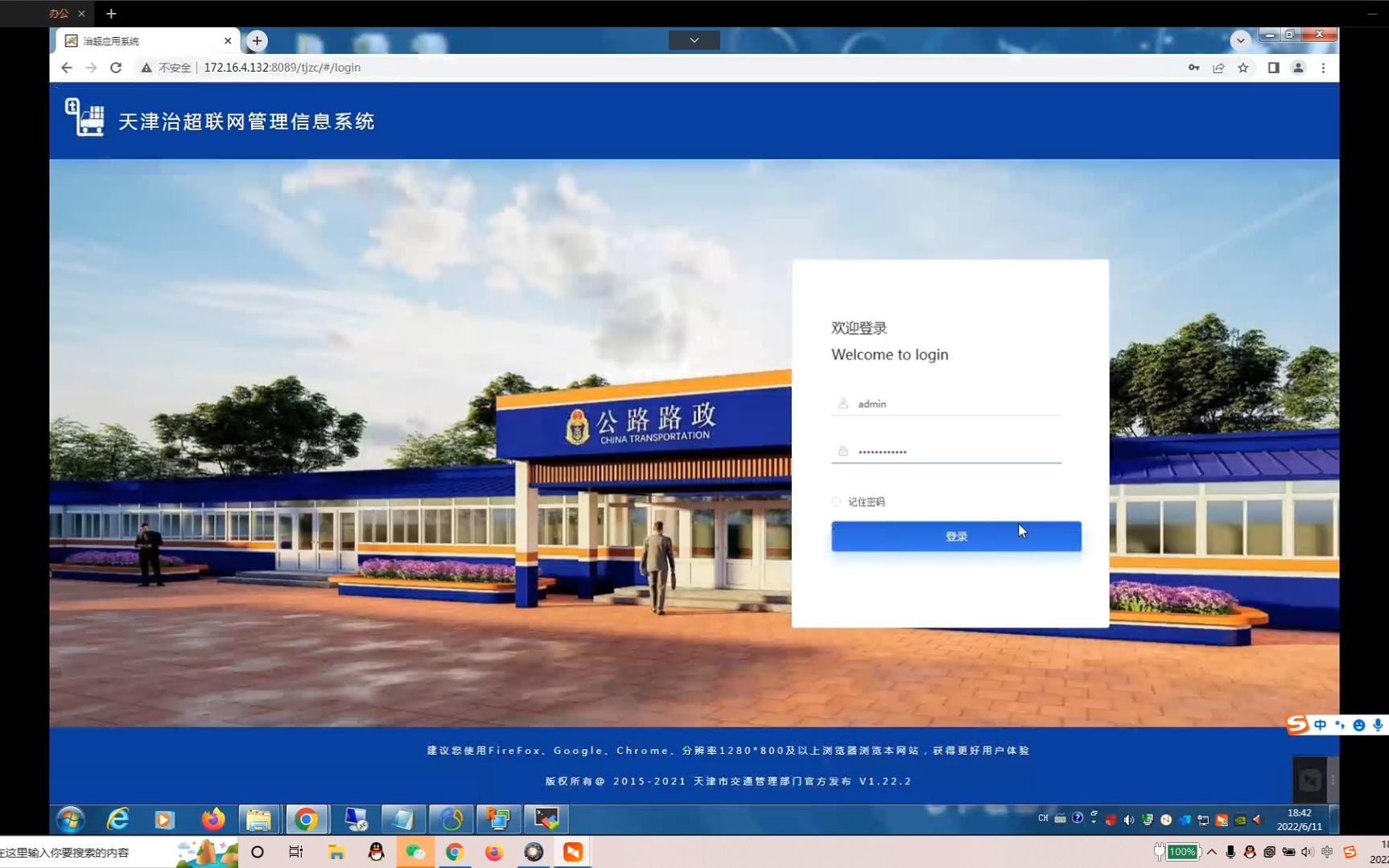Screen dimensions: 1389x868
Task: Click the share page icon
Action: [x=1218, y=68]
